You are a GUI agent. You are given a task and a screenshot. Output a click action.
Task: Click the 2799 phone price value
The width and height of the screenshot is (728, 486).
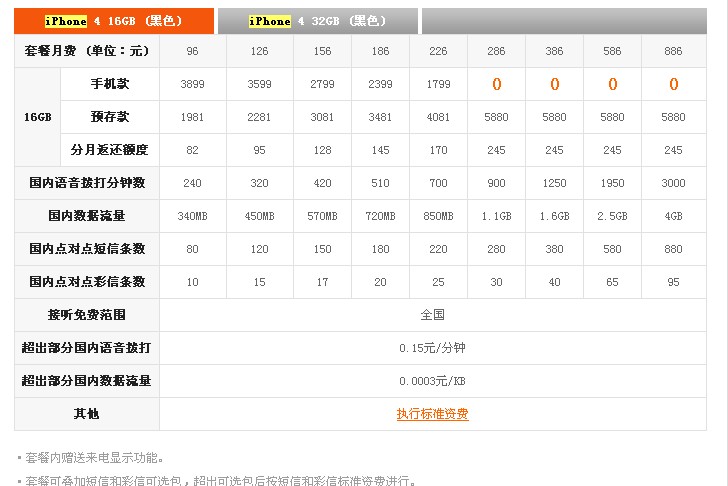(322, 84)
